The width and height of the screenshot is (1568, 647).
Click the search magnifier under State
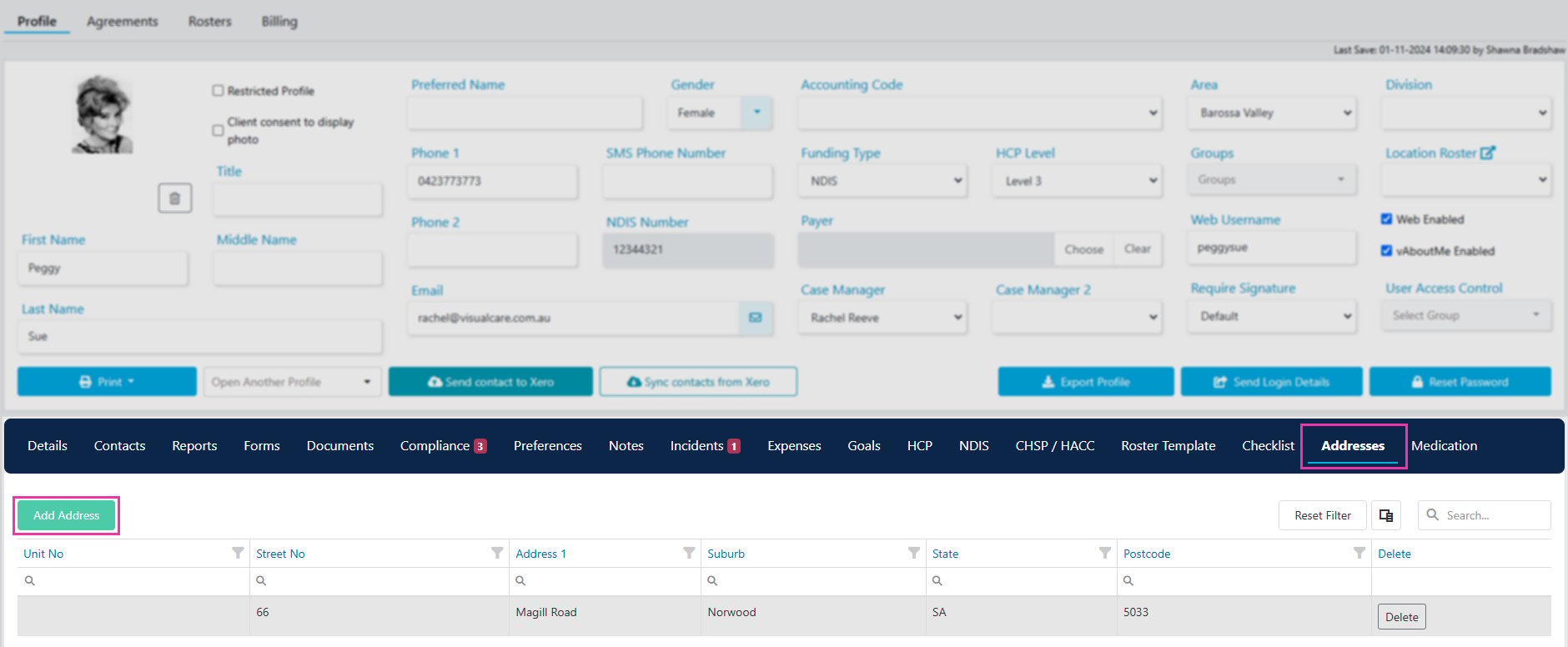937,580
